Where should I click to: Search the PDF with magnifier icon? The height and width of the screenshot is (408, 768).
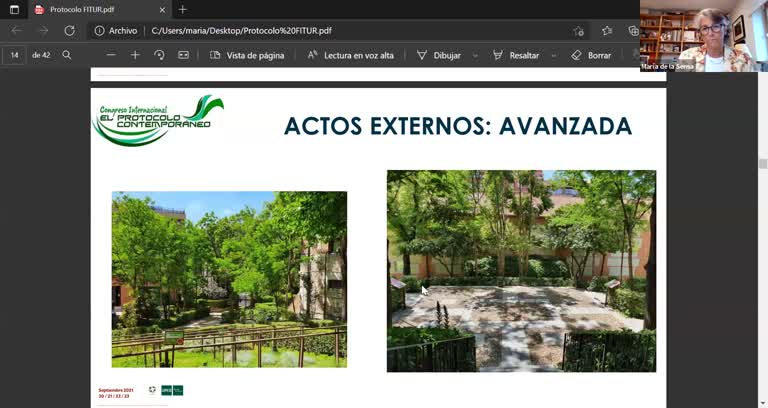click(67, 55)
